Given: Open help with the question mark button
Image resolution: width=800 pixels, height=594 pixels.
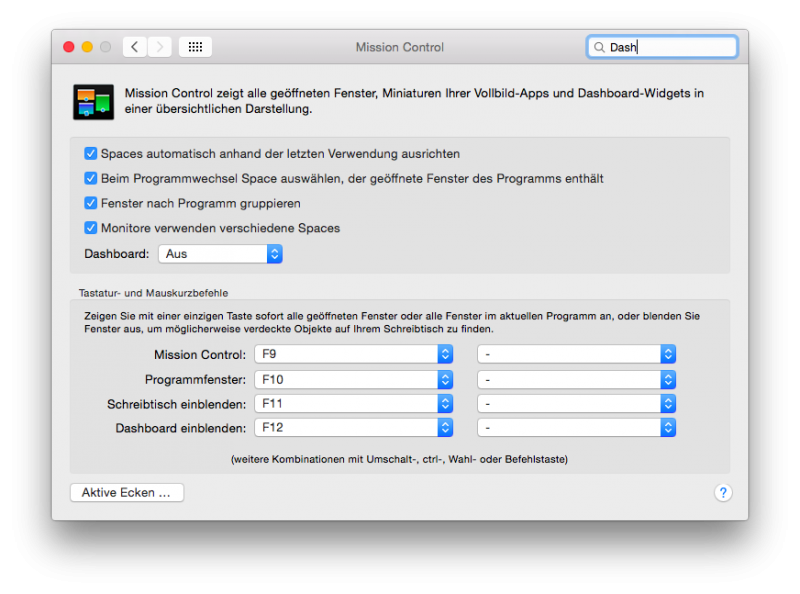Looking at the screenshot, I should (x=723, y=493).
